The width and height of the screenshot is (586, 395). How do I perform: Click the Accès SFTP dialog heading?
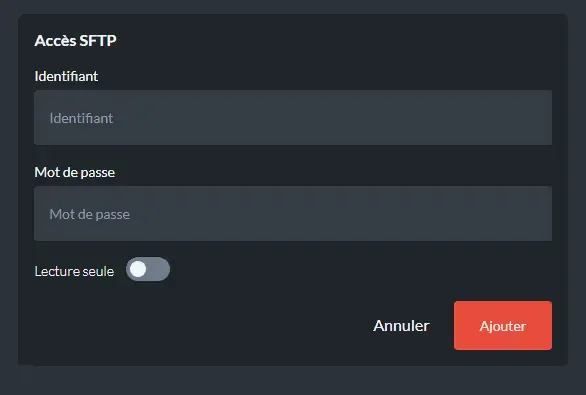click(75, 40)
